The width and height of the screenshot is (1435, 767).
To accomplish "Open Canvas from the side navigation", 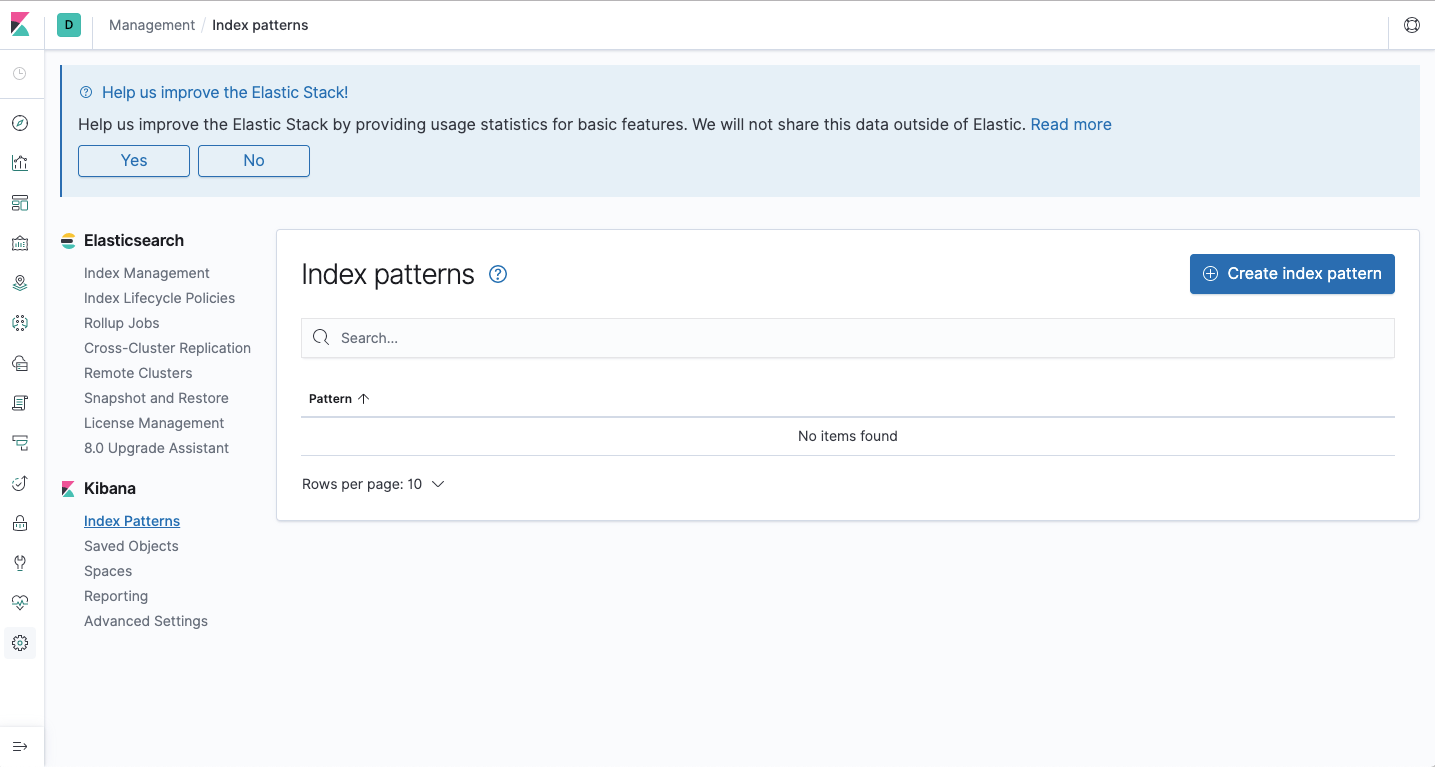I will 20,243.
